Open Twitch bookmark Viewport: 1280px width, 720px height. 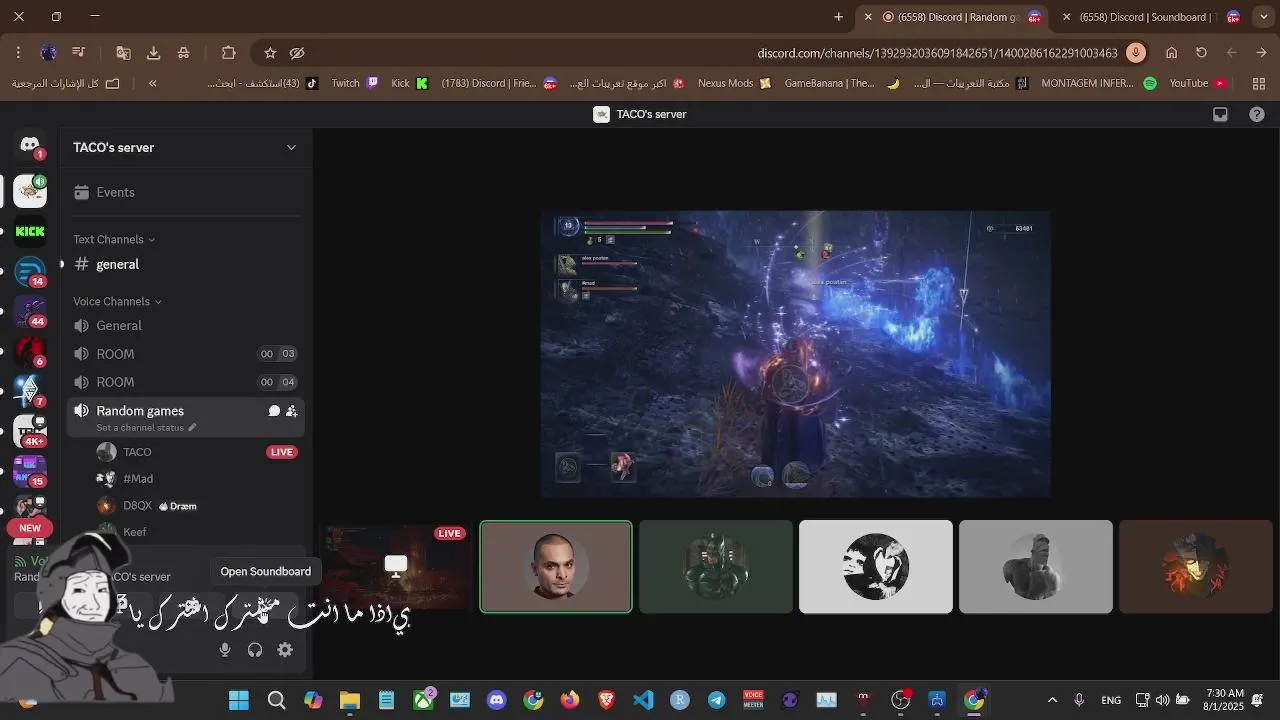[355, 83]
